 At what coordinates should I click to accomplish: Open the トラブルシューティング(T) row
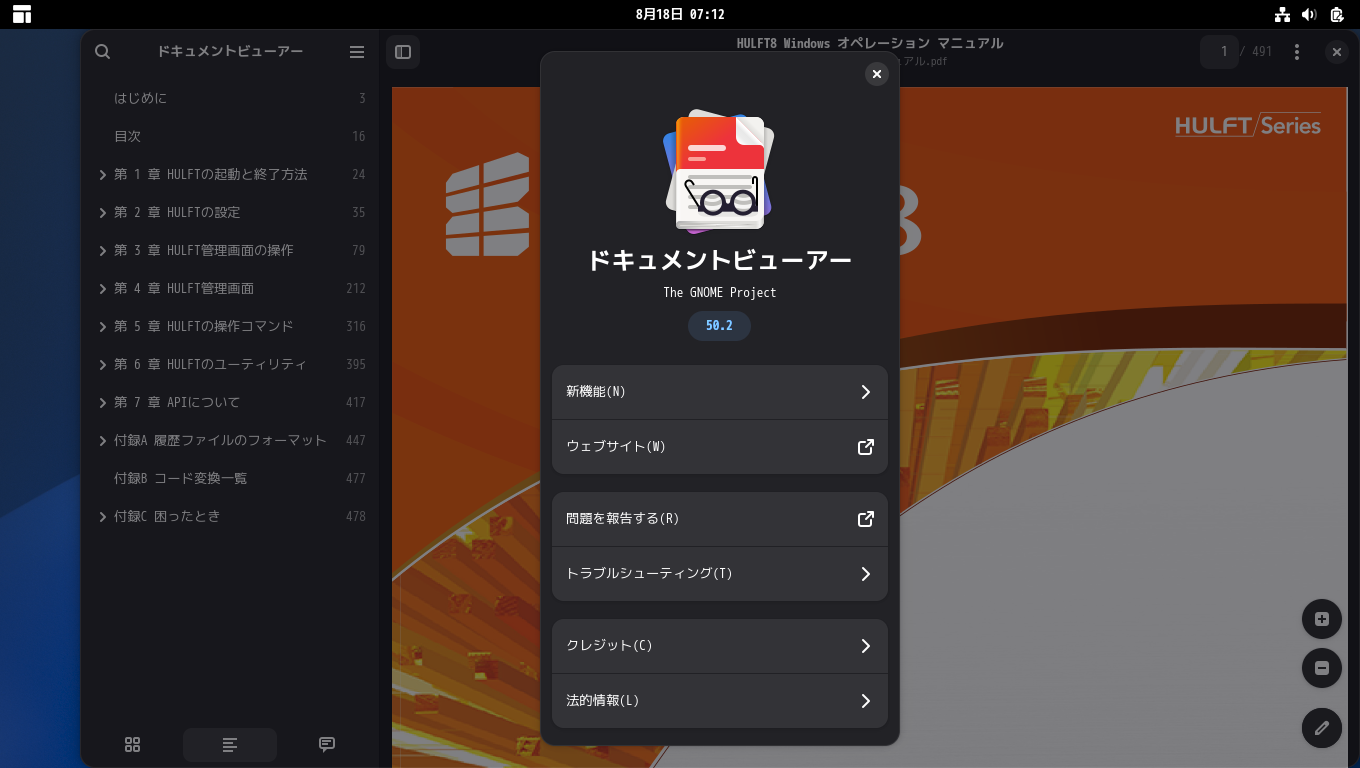click(x=720, y=574)
